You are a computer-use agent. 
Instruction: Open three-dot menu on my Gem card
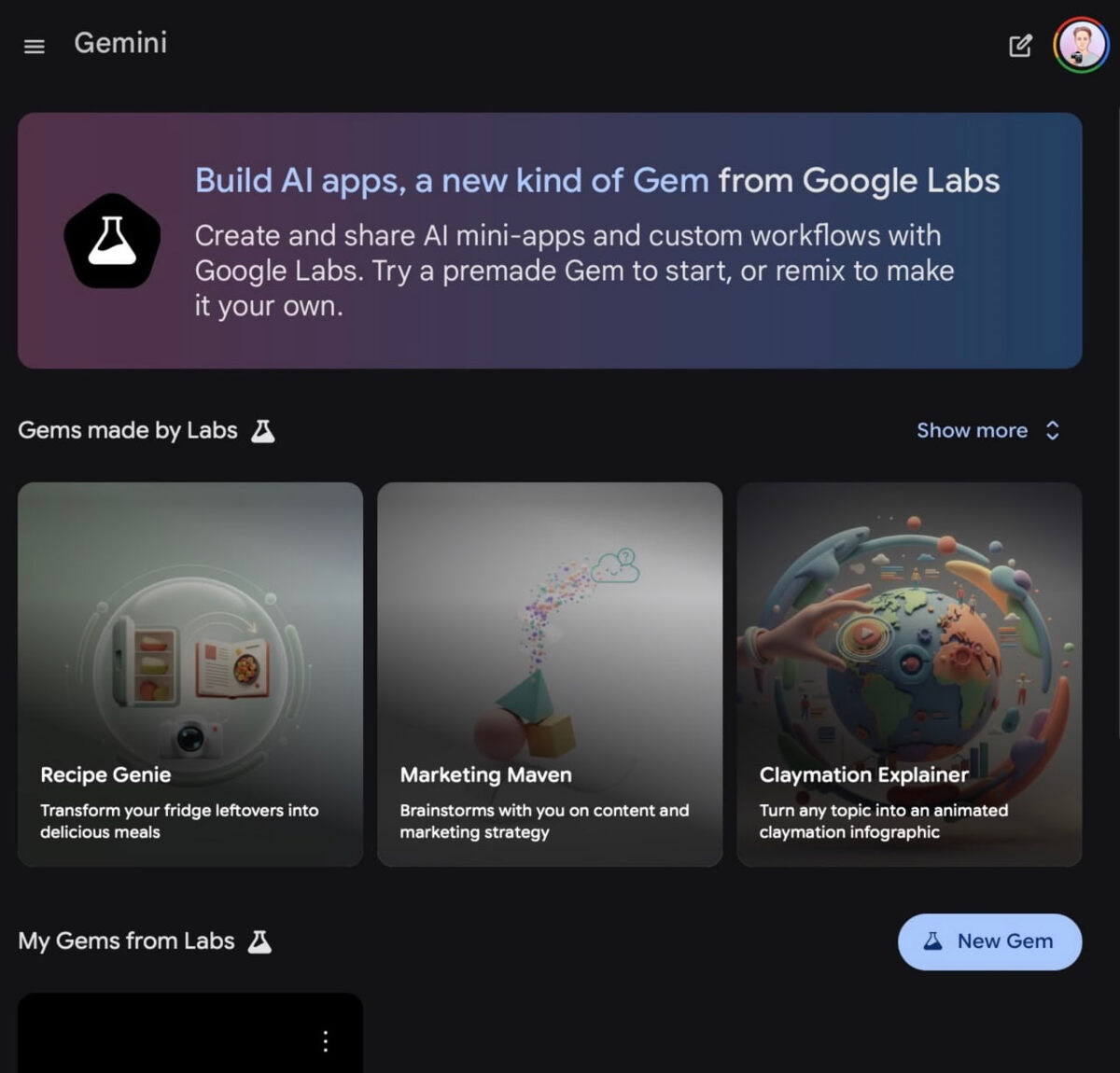point(325,1041)
